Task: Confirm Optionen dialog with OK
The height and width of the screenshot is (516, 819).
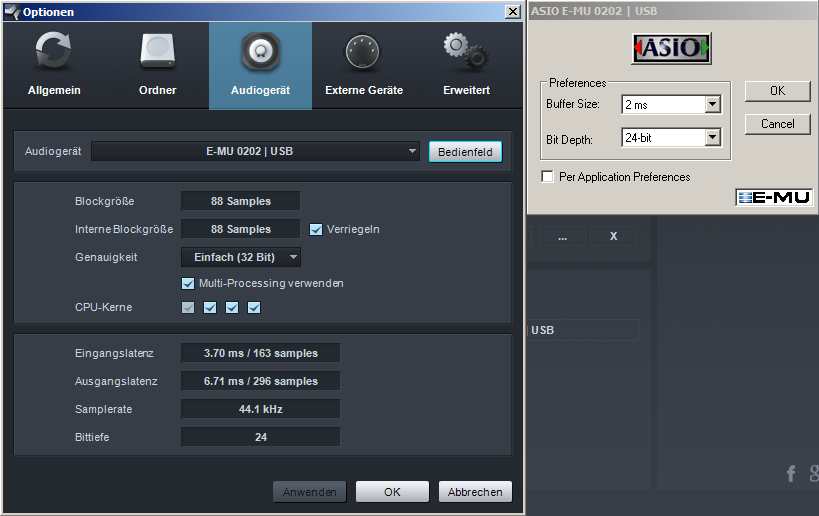Action: point(392,492)
